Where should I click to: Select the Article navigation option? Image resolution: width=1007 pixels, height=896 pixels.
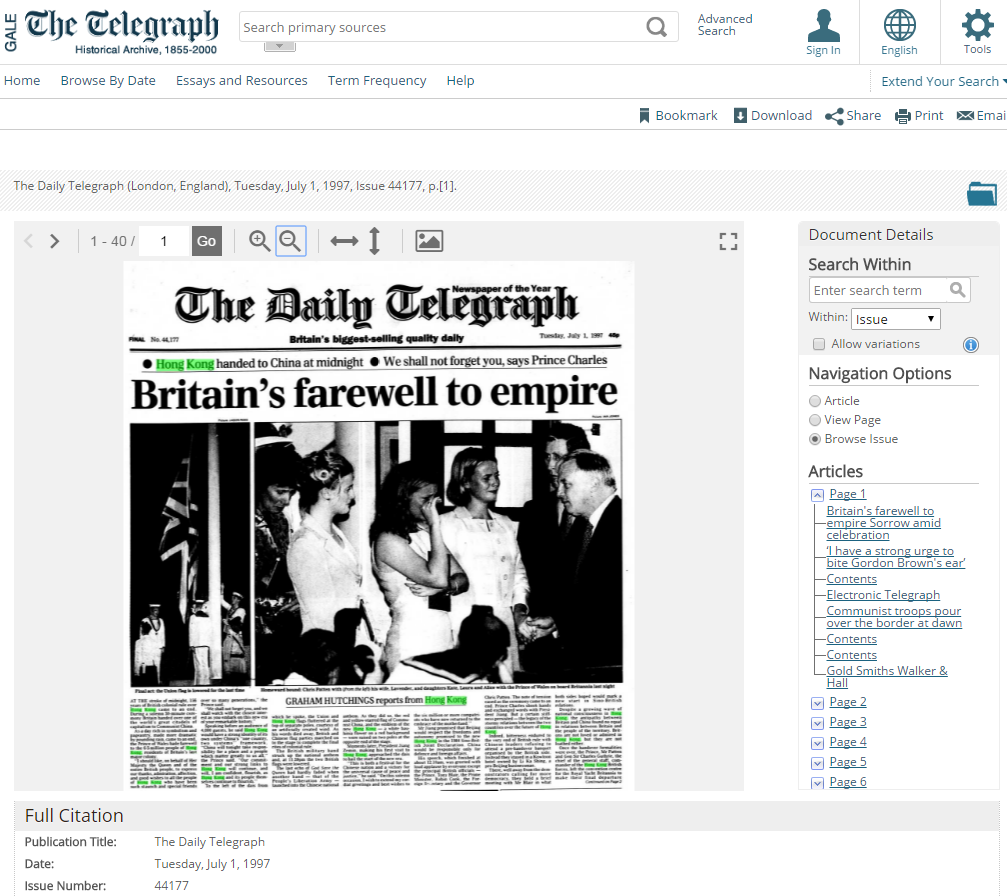[x=815, y=401]
